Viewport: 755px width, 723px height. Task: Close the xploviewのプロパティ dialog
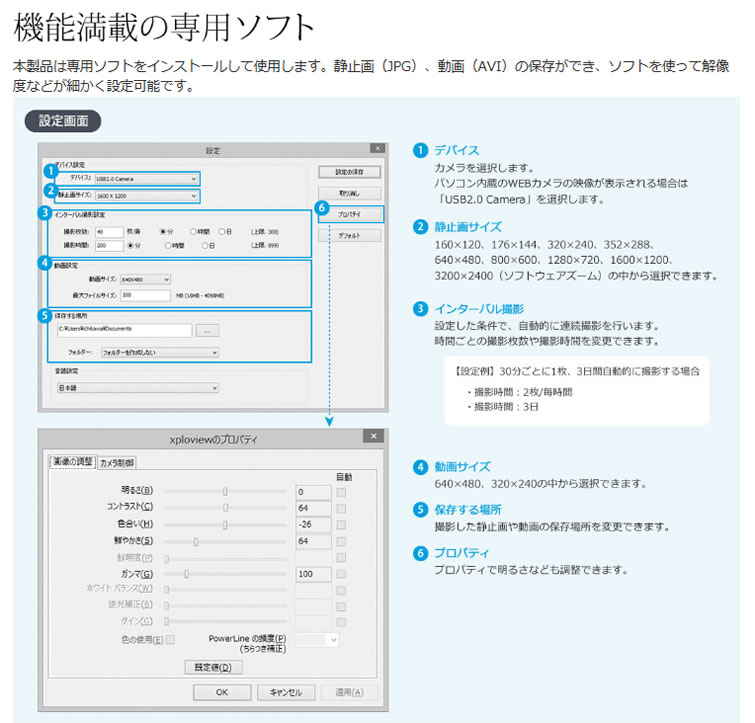click(374, 436)
